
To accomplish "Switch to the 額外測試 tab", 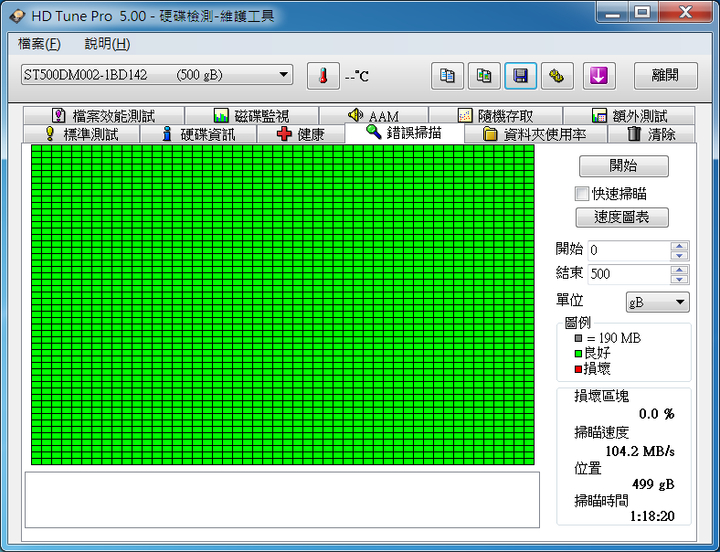I will (x=629, y=115).
